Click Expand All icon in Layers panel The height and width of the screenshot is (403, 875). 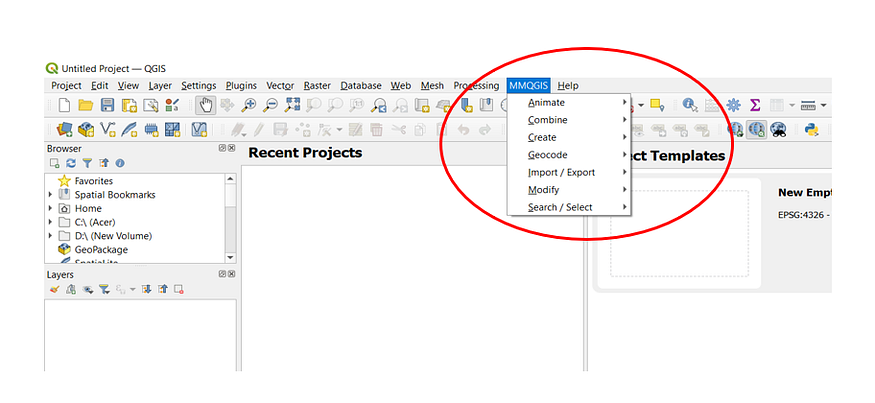coord(146,289)
